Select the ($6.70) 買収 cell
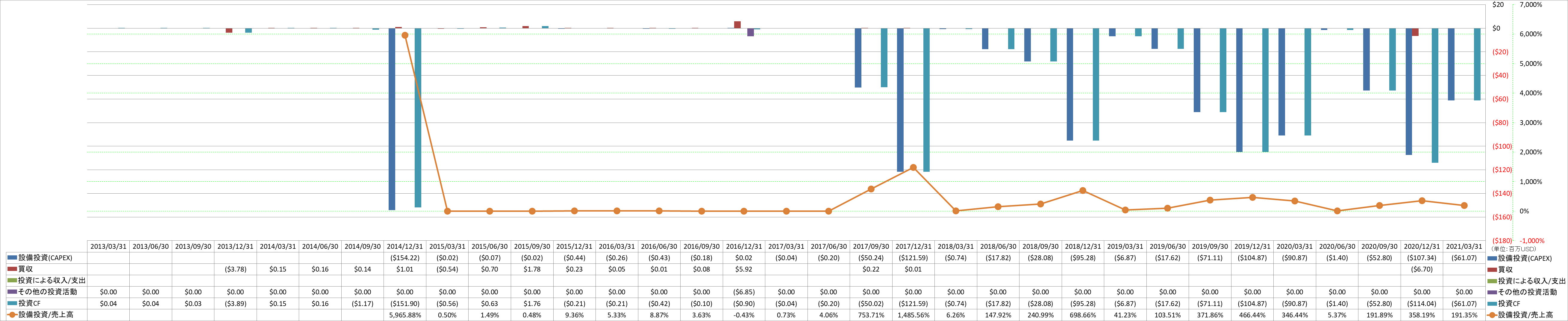The height and width of the screenshot is (321, 1568). 1422,269
